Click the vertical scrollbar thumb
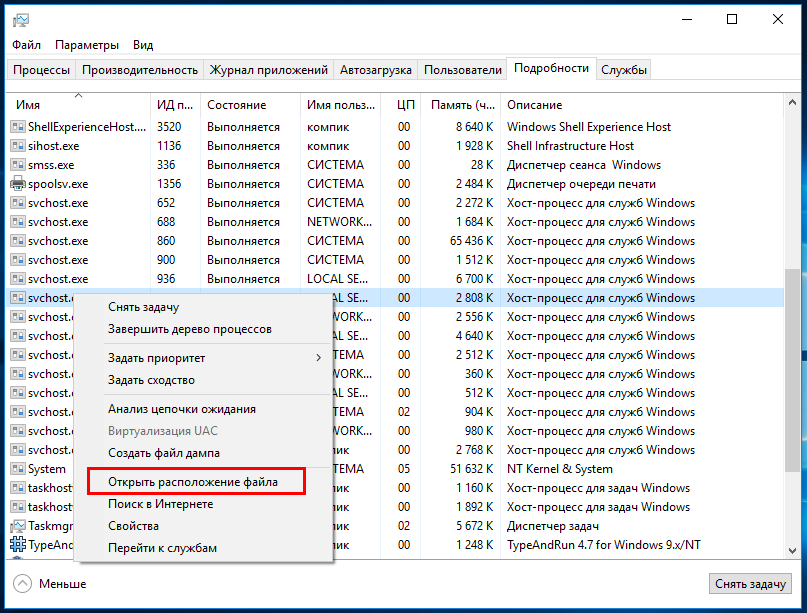Viewport: 807px width, 613px height. pos(793,370)
